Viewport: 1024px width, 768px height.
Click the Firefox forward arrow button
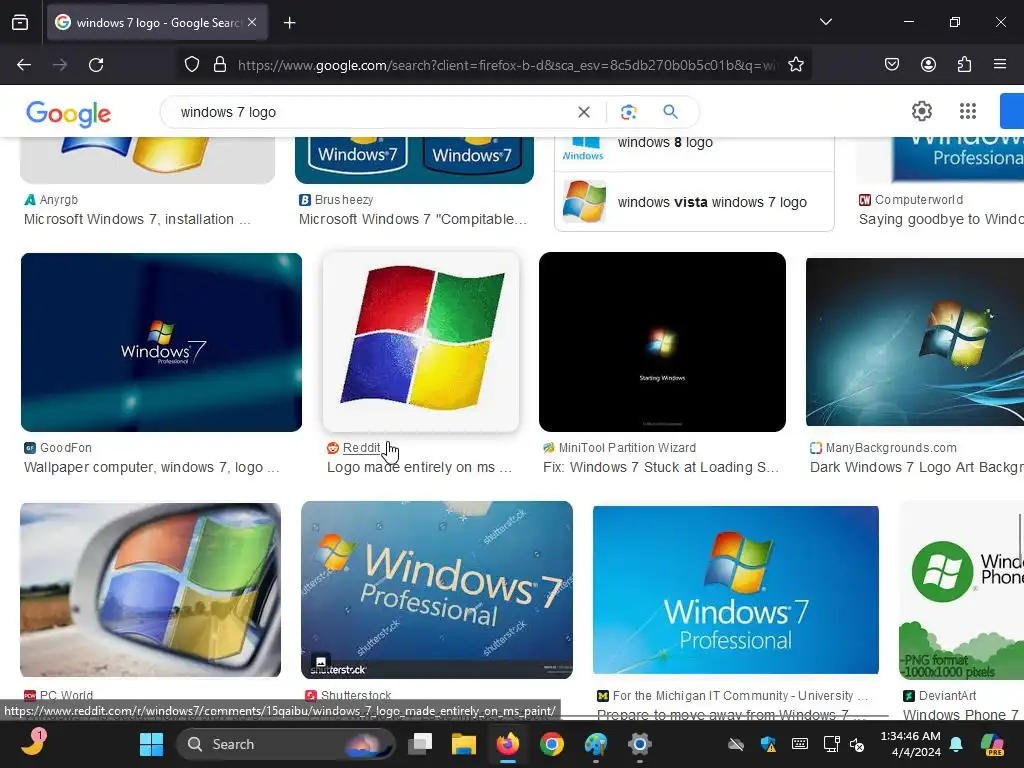[60, 65]
